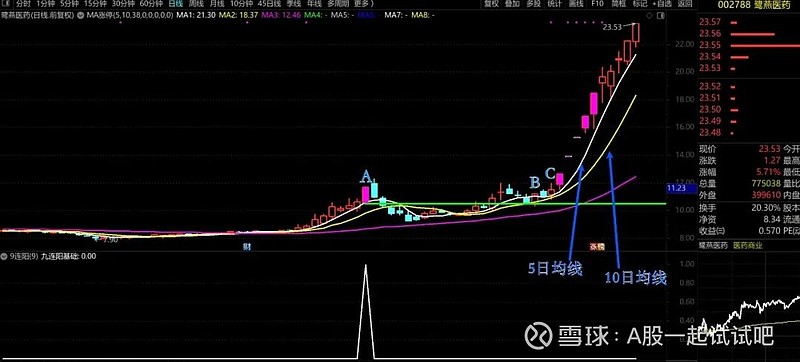Select the 23.52 order book row
Viewport: 800px width, 362px height.
coord(748,86)
